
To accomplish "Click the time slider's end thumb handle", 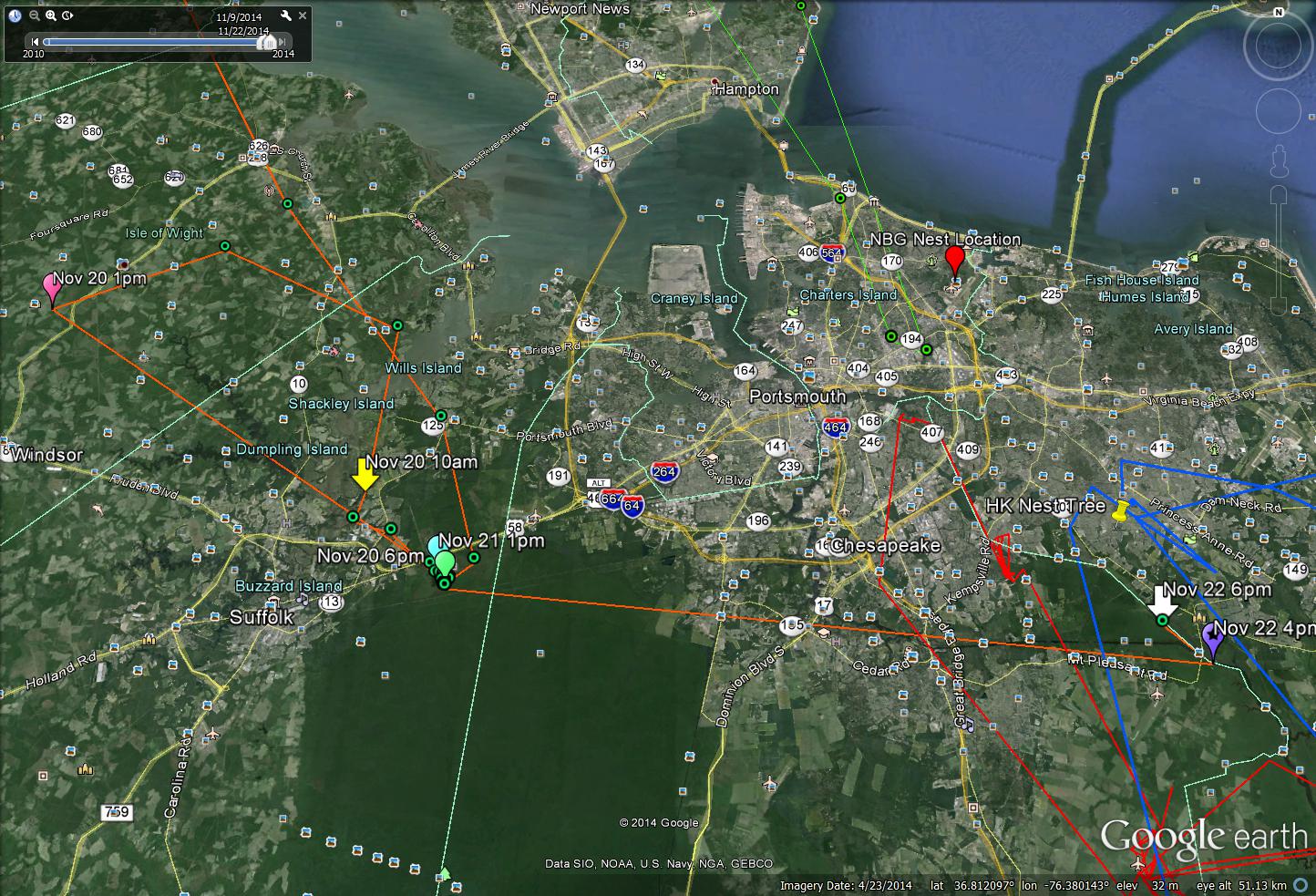I will tap(270, 43).
